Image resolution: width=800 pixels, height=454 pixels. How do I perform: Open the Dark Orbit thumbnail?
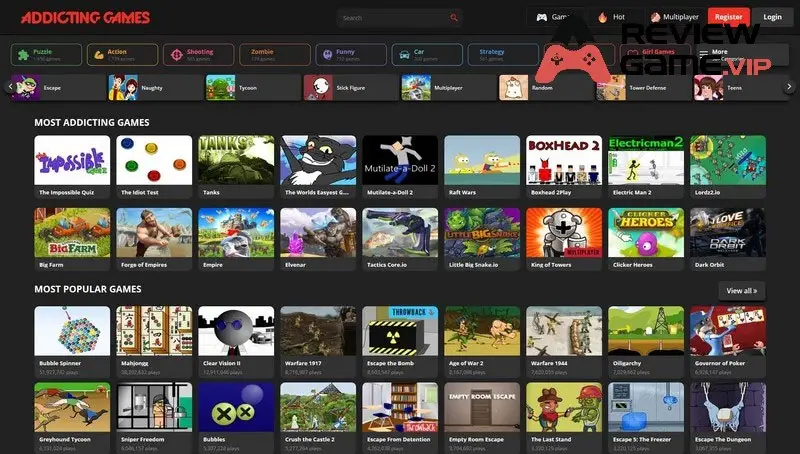coord(728,233)
